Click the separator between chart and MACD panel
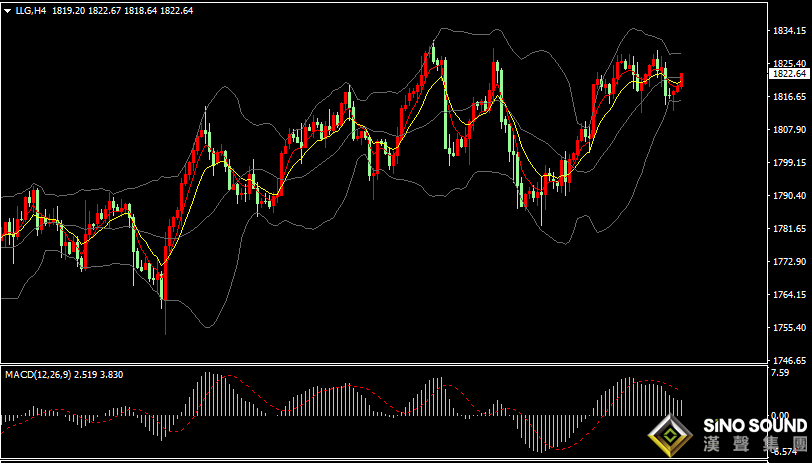Image resolution: width=812 pixels, height=463 pixels. 383,364
